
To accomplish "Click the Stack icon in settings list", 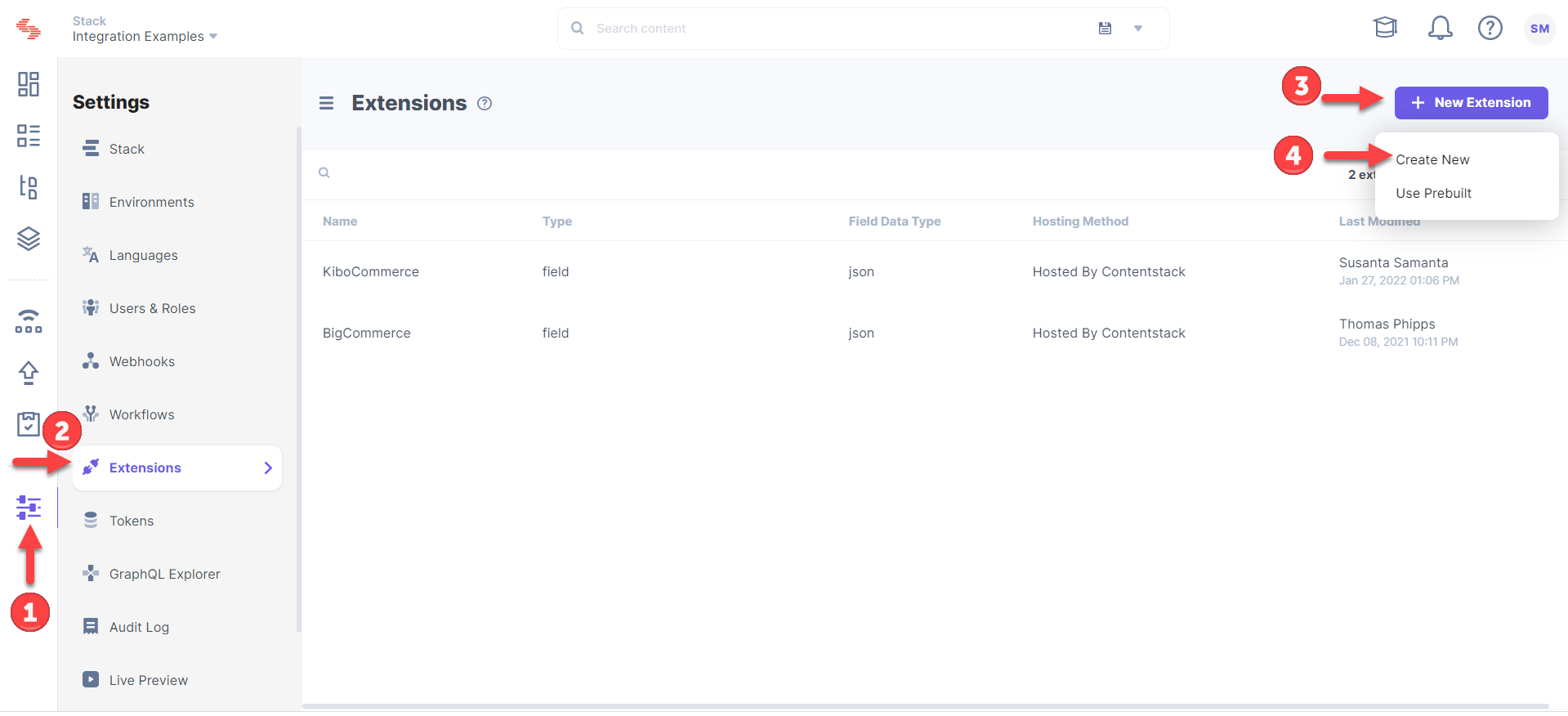I will point(91,149).
